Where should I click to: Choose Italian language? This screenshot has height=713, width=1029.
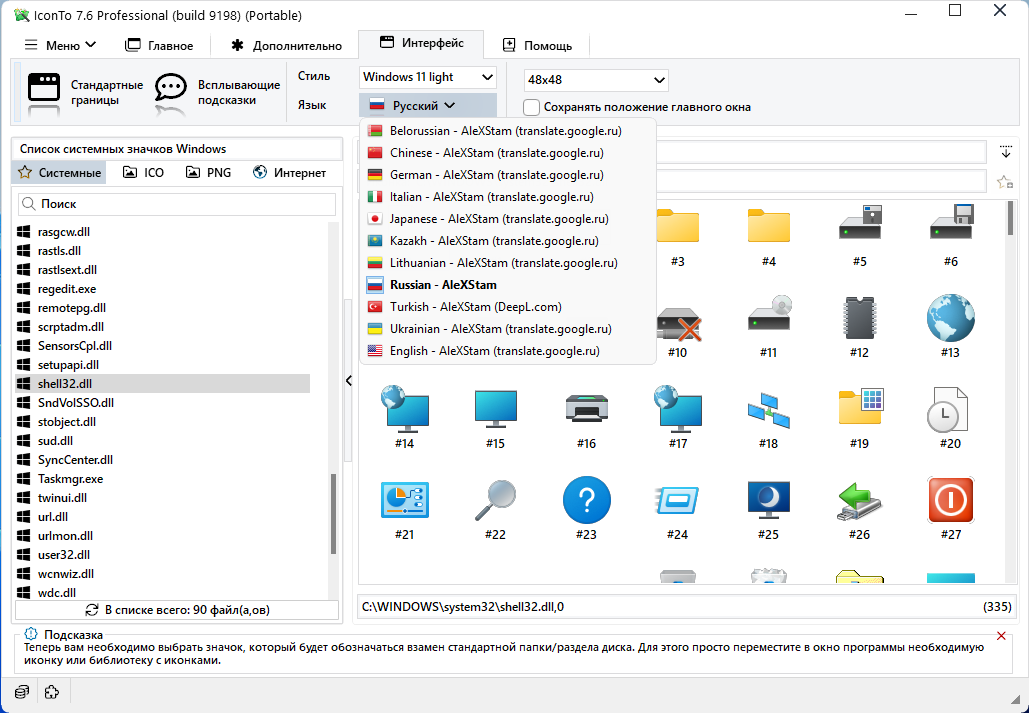click(x=508, y=197)
